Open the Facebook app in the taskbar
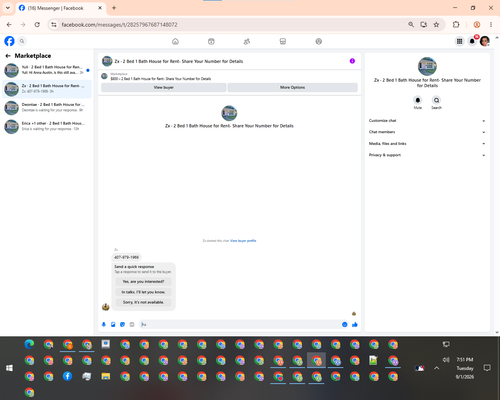This screenshot has width=500, height=400. tap(67, 376)
